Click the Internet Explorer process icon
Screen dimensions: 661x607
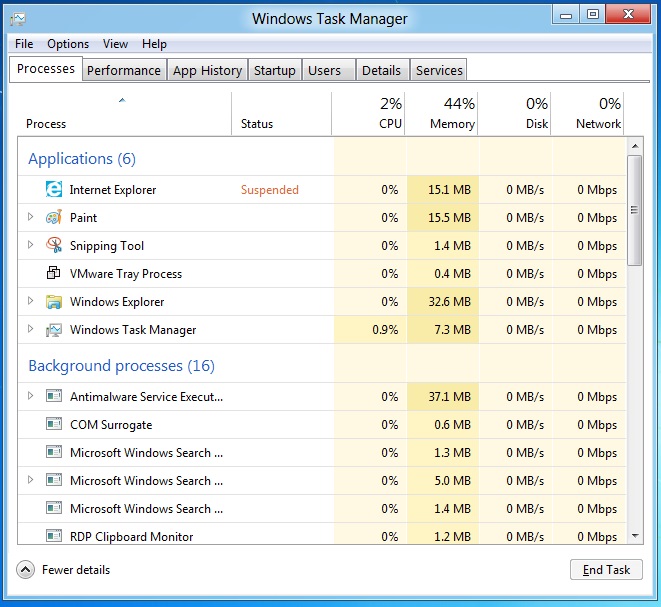54,189
